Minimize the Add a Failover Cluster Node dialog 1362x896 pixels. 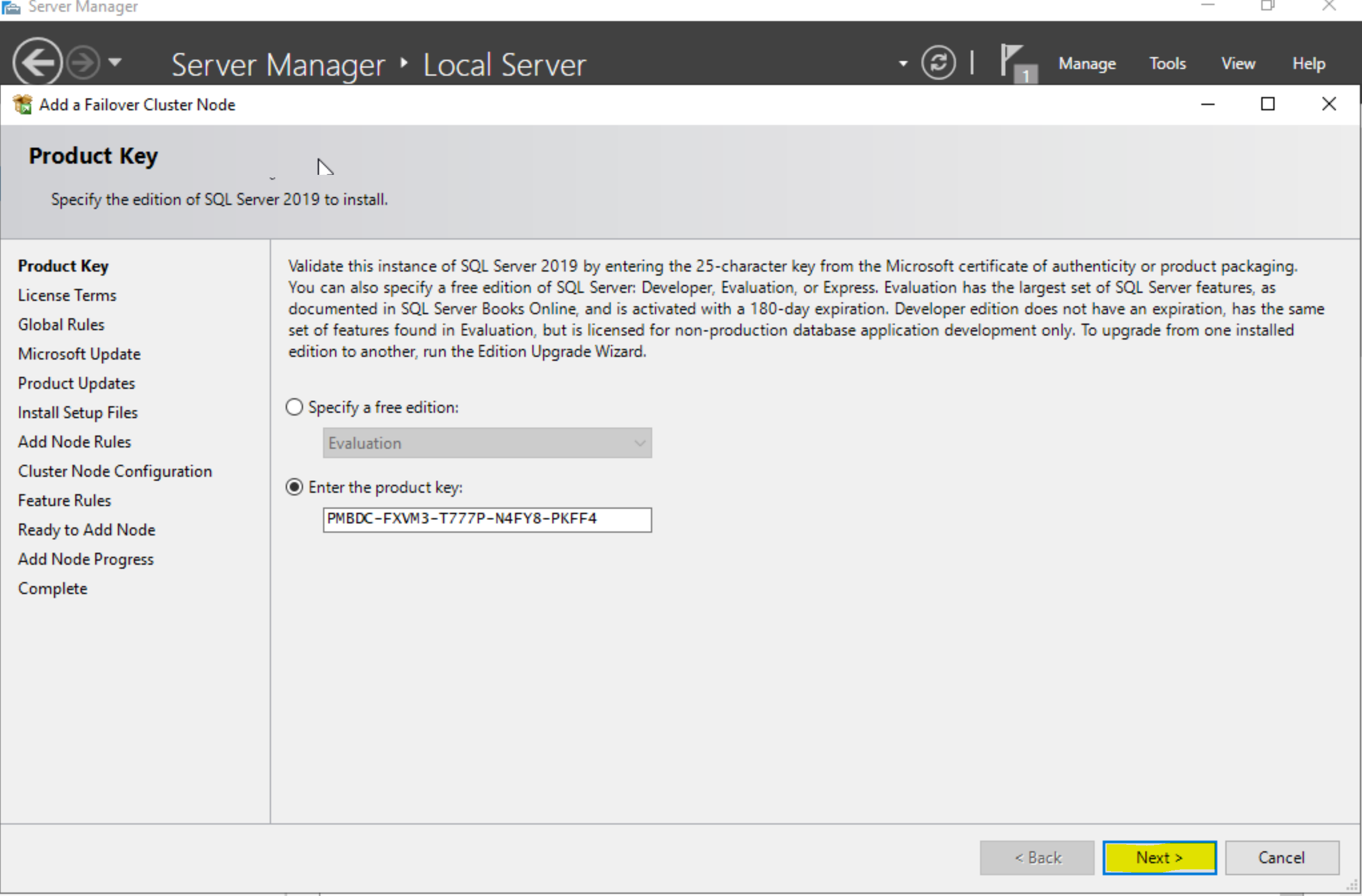pos(1207,104)
